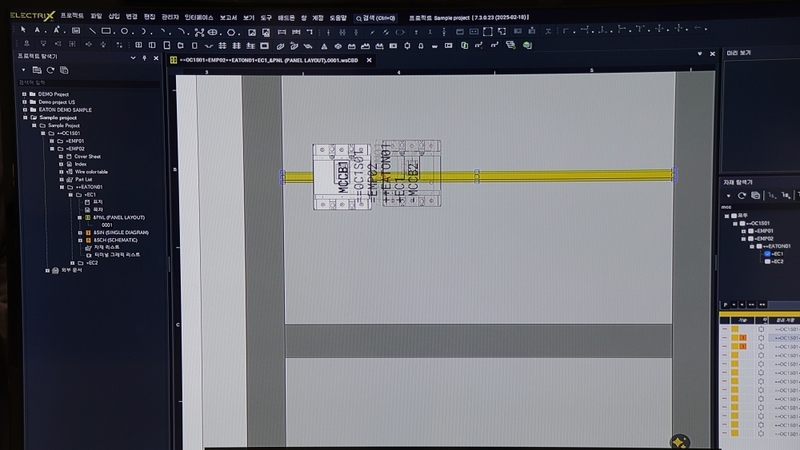Click the search box in menu bar

(381, 17)
